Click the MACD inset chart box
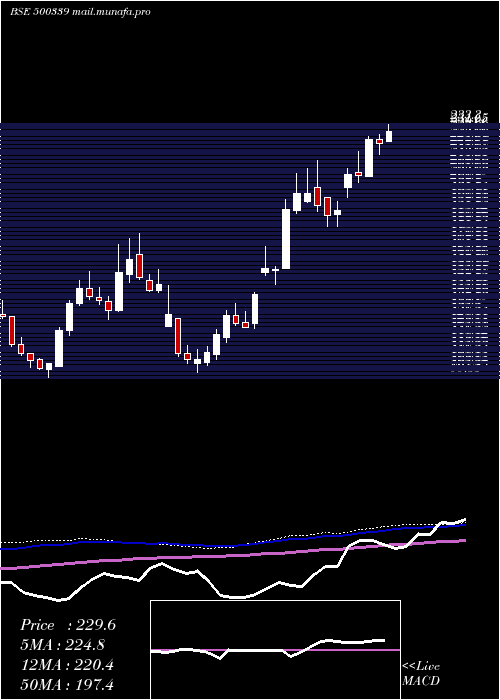This screenshot has height=700, width=500. coord(275,650)
